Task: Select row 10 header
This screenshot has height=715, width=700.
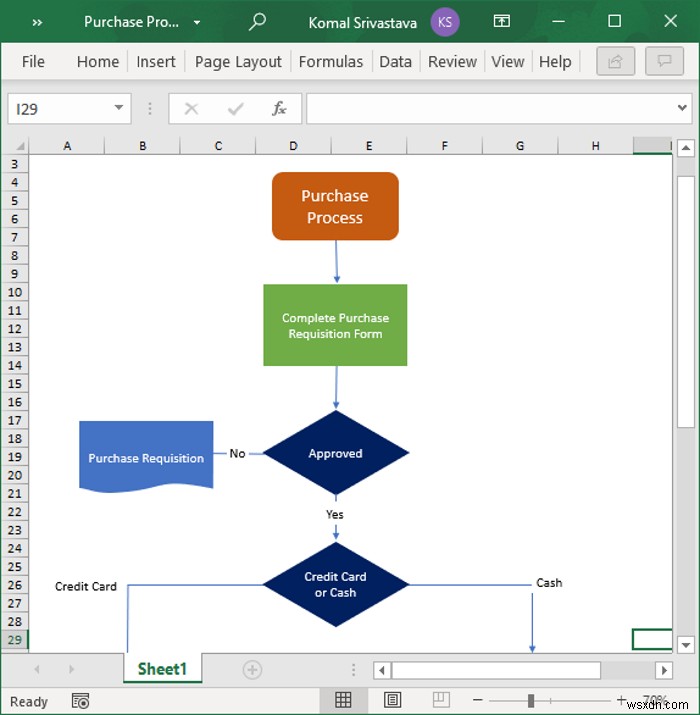Action: [x=15, y=292]
